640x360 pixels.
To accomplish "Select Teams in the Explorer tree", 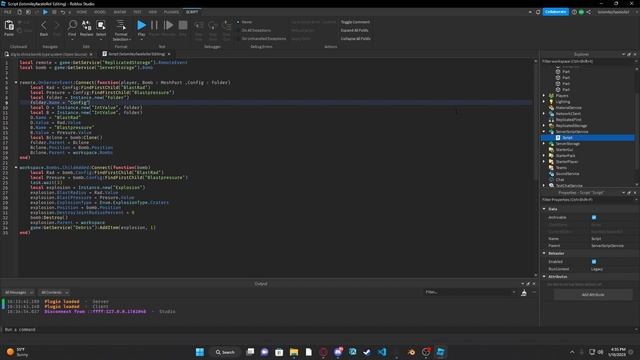I will (x=561, y=168).
